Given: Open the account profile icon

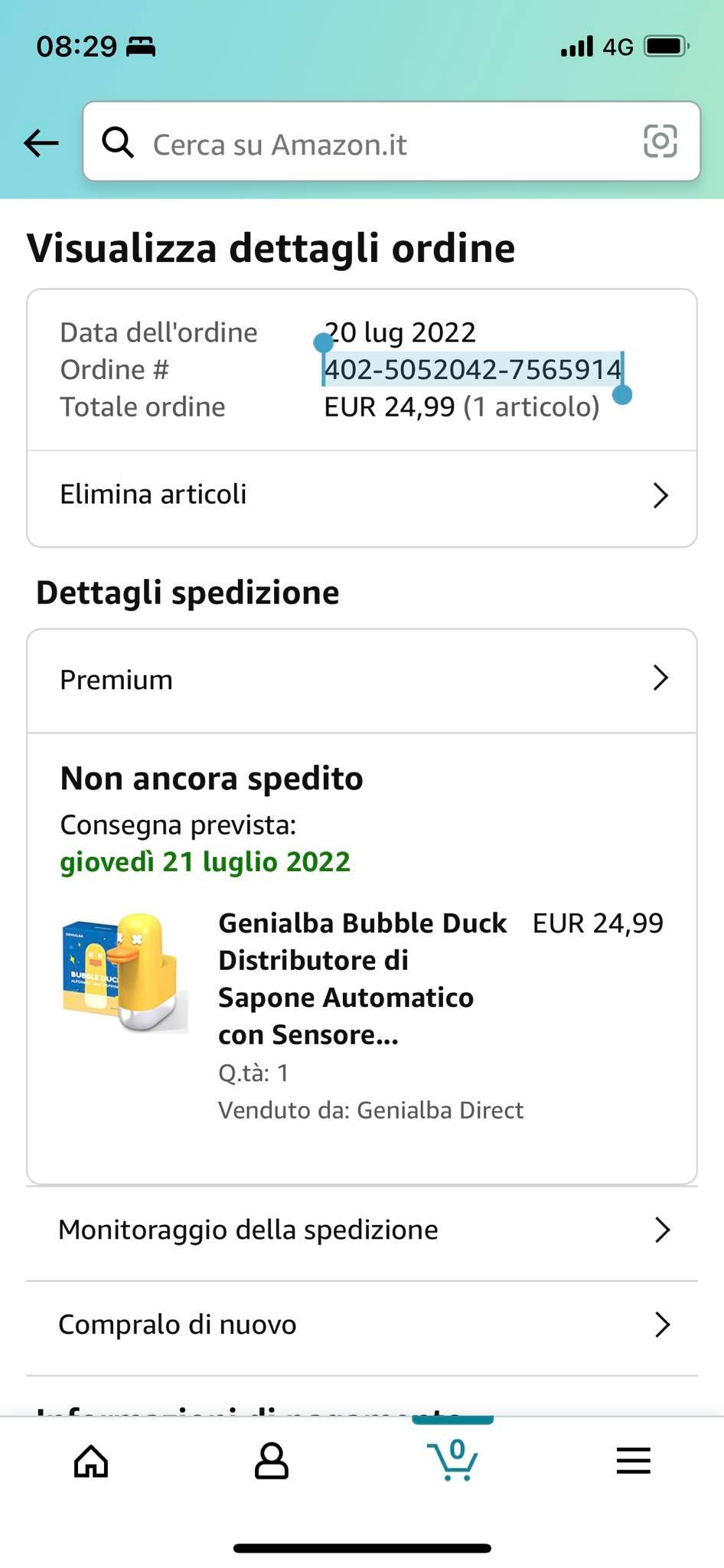Looking at the screenshot, I should (271, 1461).
